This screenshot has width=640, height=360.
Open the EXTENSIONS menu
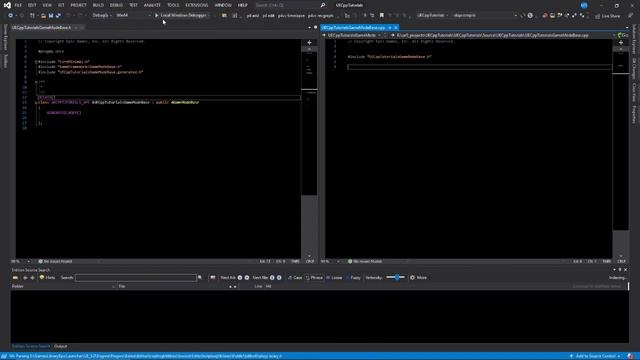click(x=197, y=5)
